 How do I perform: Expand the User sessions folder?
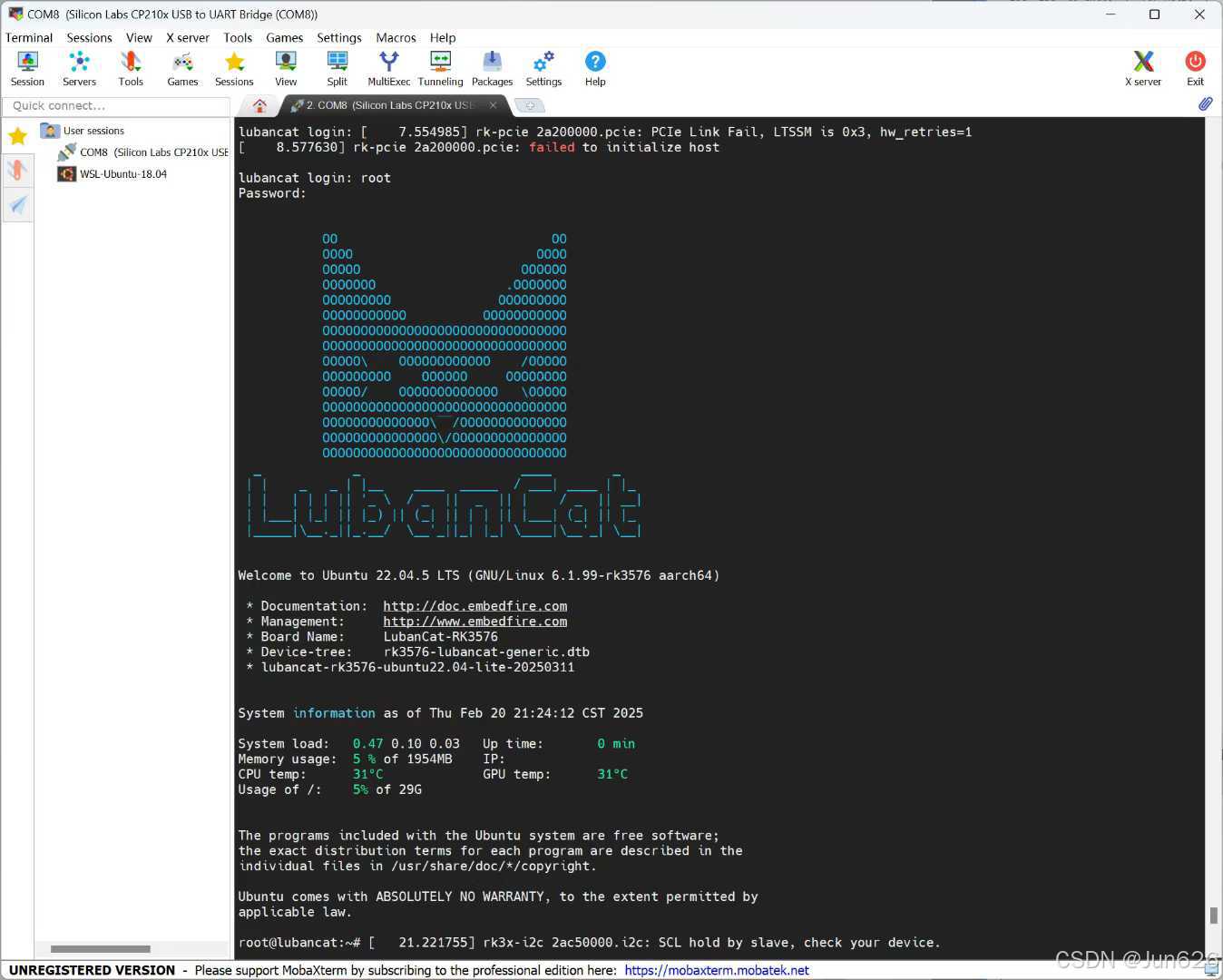coord(83,131)
